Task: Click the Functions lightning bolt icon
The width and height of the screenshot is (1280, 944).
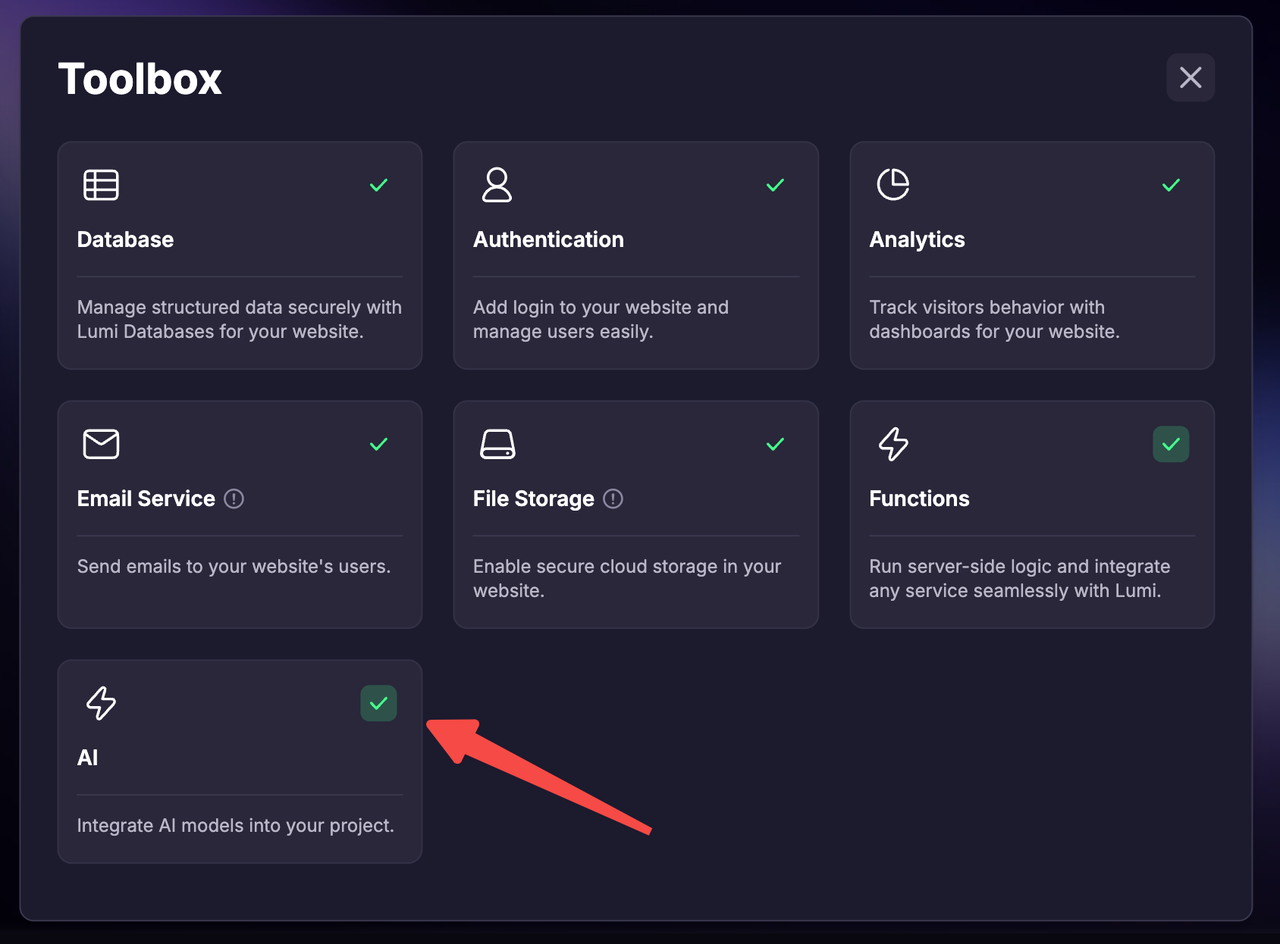Action: 893,444
